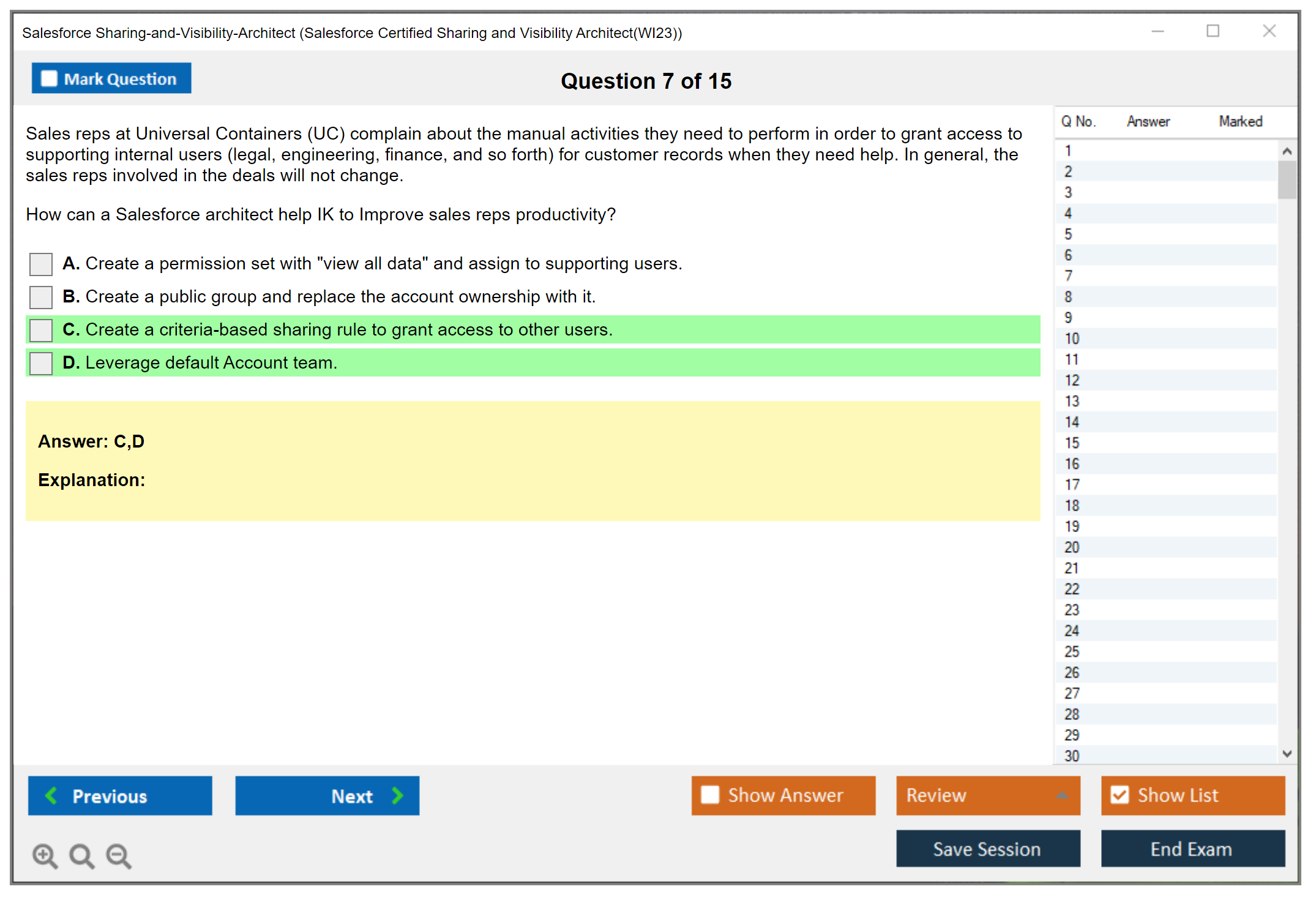Image resolution: width=1316 pixels, height=900 pixels.
Task: Jump to question 10 in list
Action: click(1072, 339)
